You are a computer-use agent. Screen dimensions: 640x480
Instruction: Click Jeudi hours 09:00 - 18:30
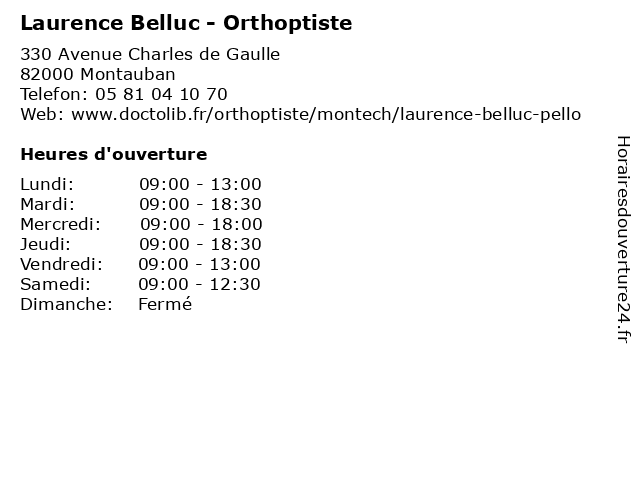tap(200, 244)
